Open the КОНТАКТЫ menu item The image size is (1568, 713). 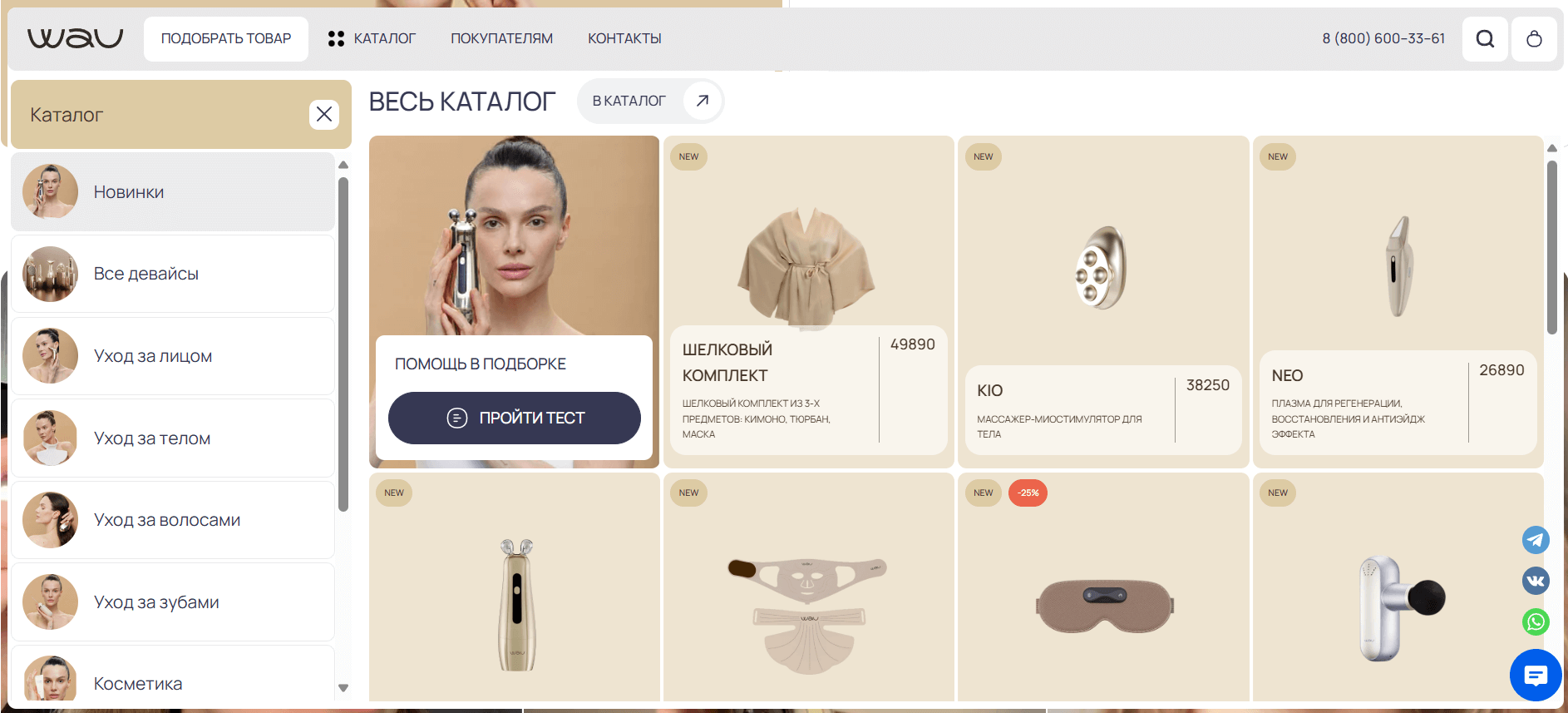(624, 38)
